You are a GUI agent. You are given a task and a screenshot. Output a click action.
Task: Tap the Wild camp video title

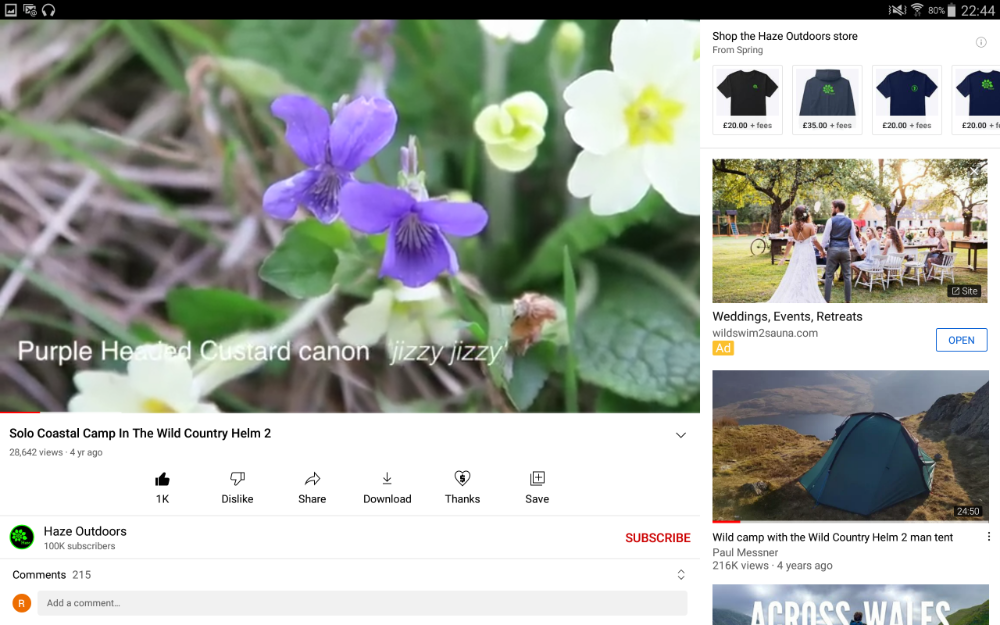click(832, 537)
